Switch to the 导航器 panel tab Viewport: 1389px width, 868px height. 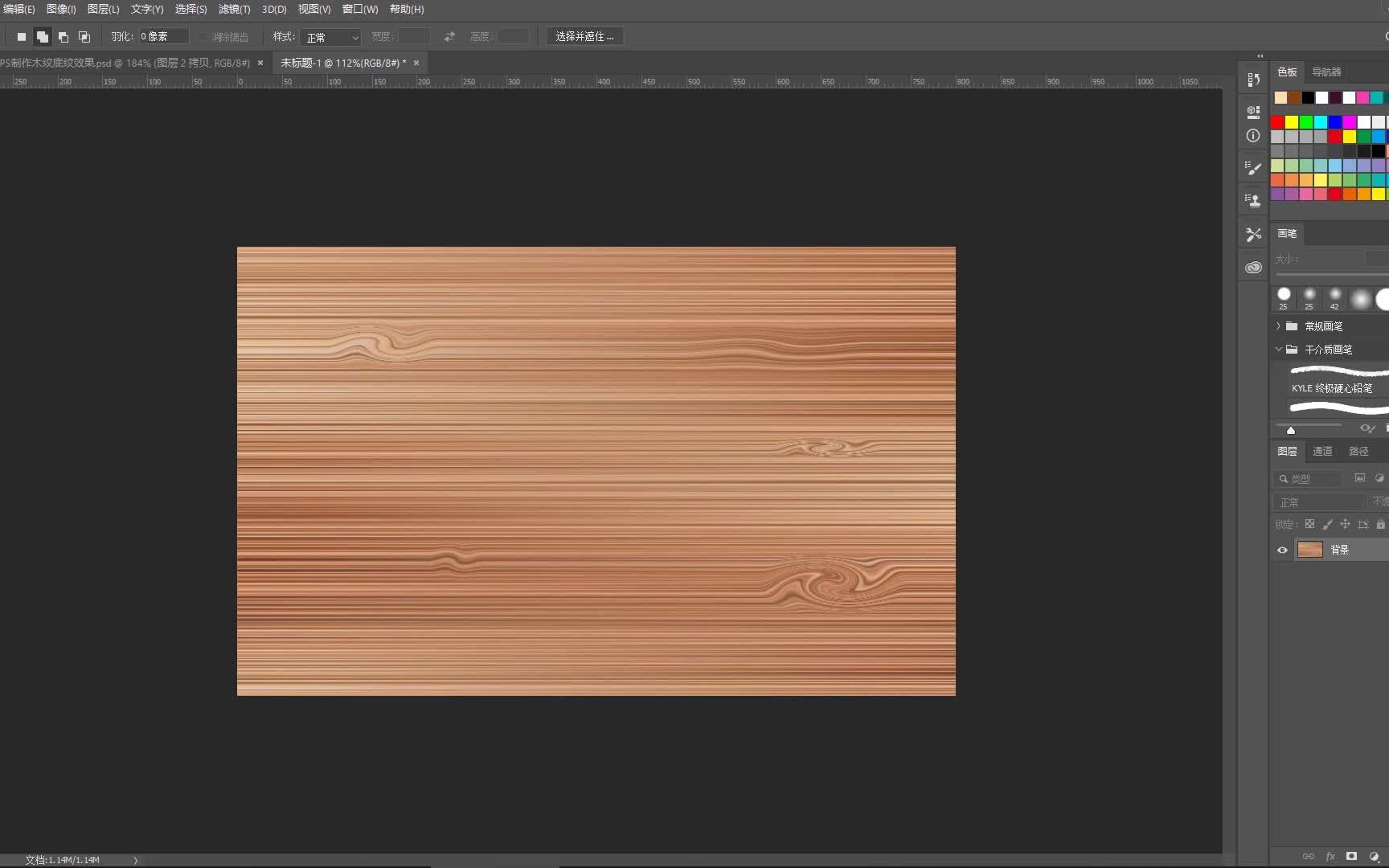(1326, 72)
